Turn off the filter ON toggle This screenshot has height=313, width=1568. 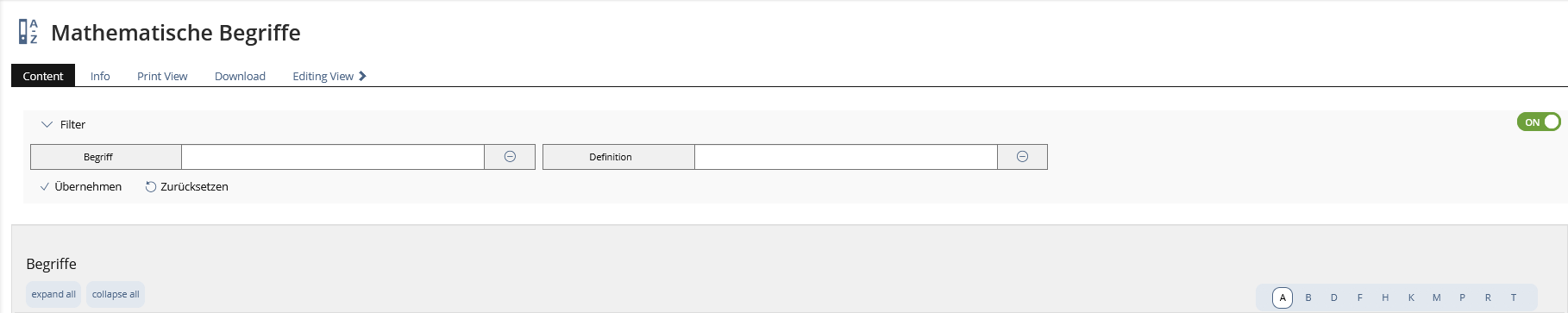pos(1539,122)
